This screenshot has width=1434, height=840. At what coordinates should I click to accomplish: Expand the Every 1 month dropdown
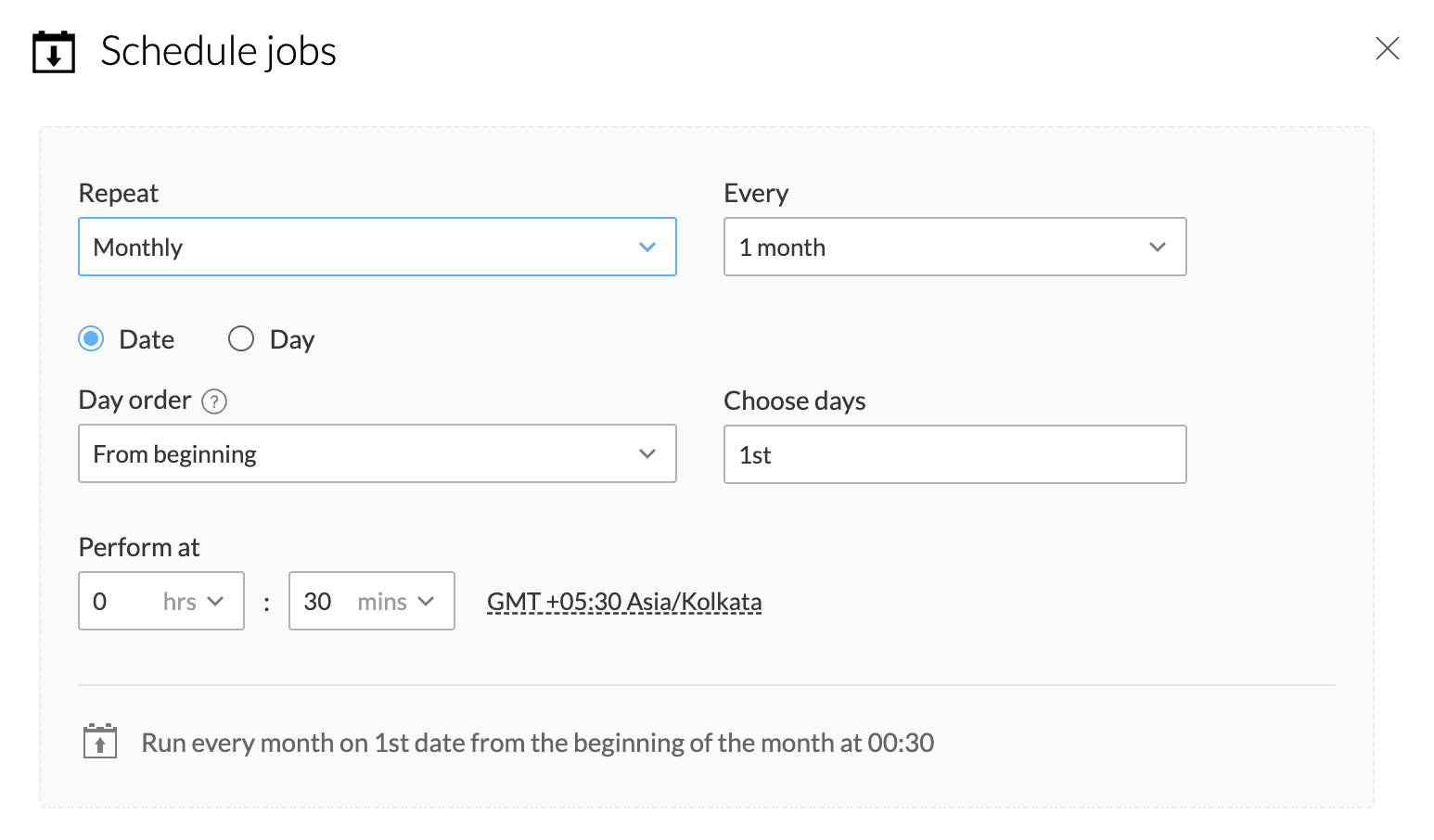pos(954,247)
